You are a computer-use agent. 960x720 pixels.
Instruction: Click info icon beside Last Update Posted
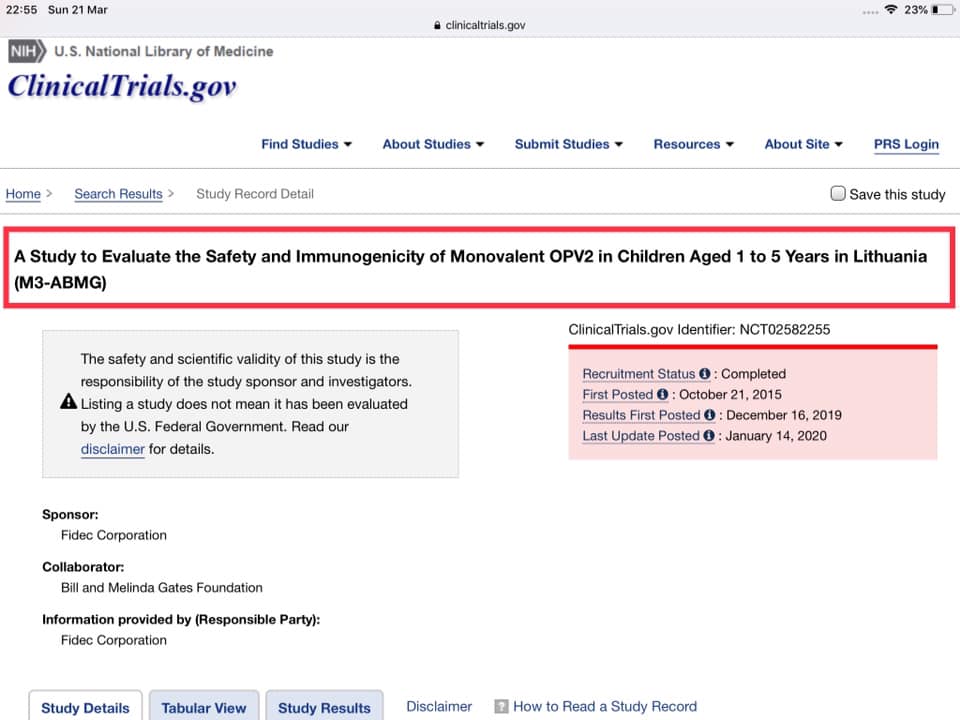click(x=709, y=436)
